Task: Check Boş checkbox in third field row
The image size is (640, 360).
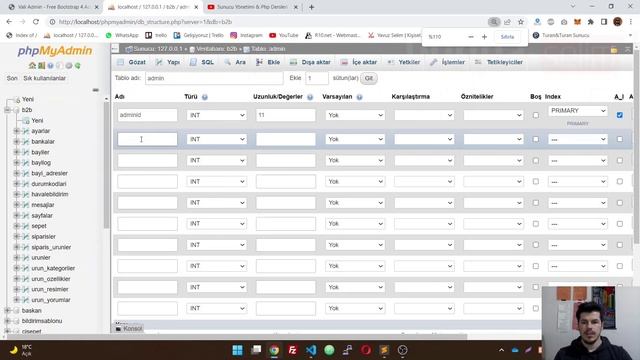Action: pos(536,160)
